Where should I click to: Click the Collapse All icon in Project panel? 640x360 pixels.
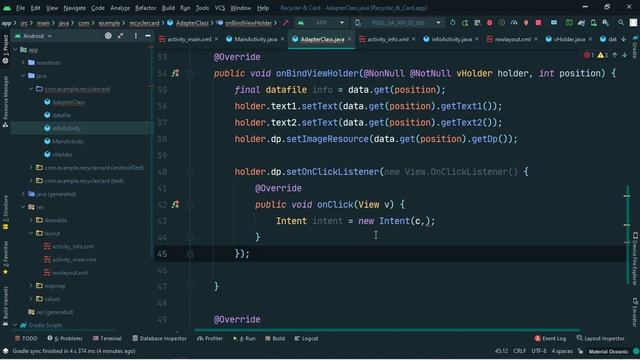pos(120,36)
